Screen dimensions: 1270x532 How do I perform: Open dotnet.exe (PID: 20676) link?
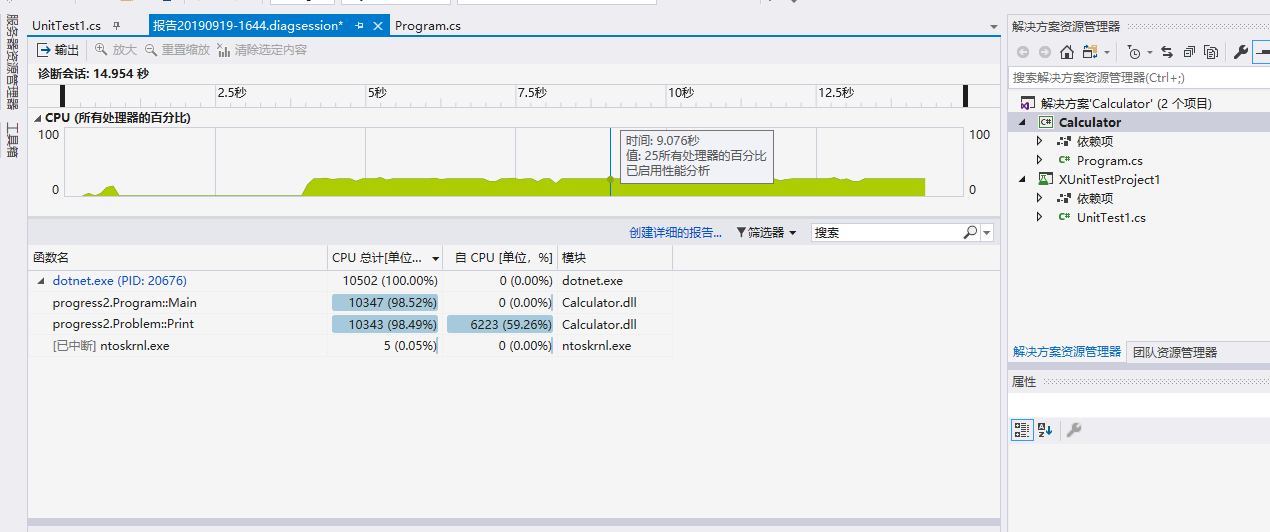[119, 281]
